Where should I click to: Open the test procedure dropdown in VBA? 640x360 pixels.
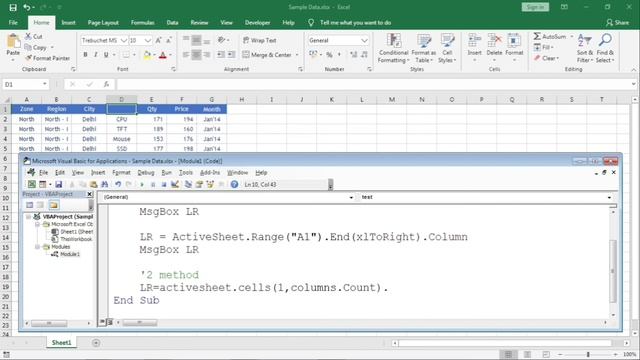coord(609,197)
